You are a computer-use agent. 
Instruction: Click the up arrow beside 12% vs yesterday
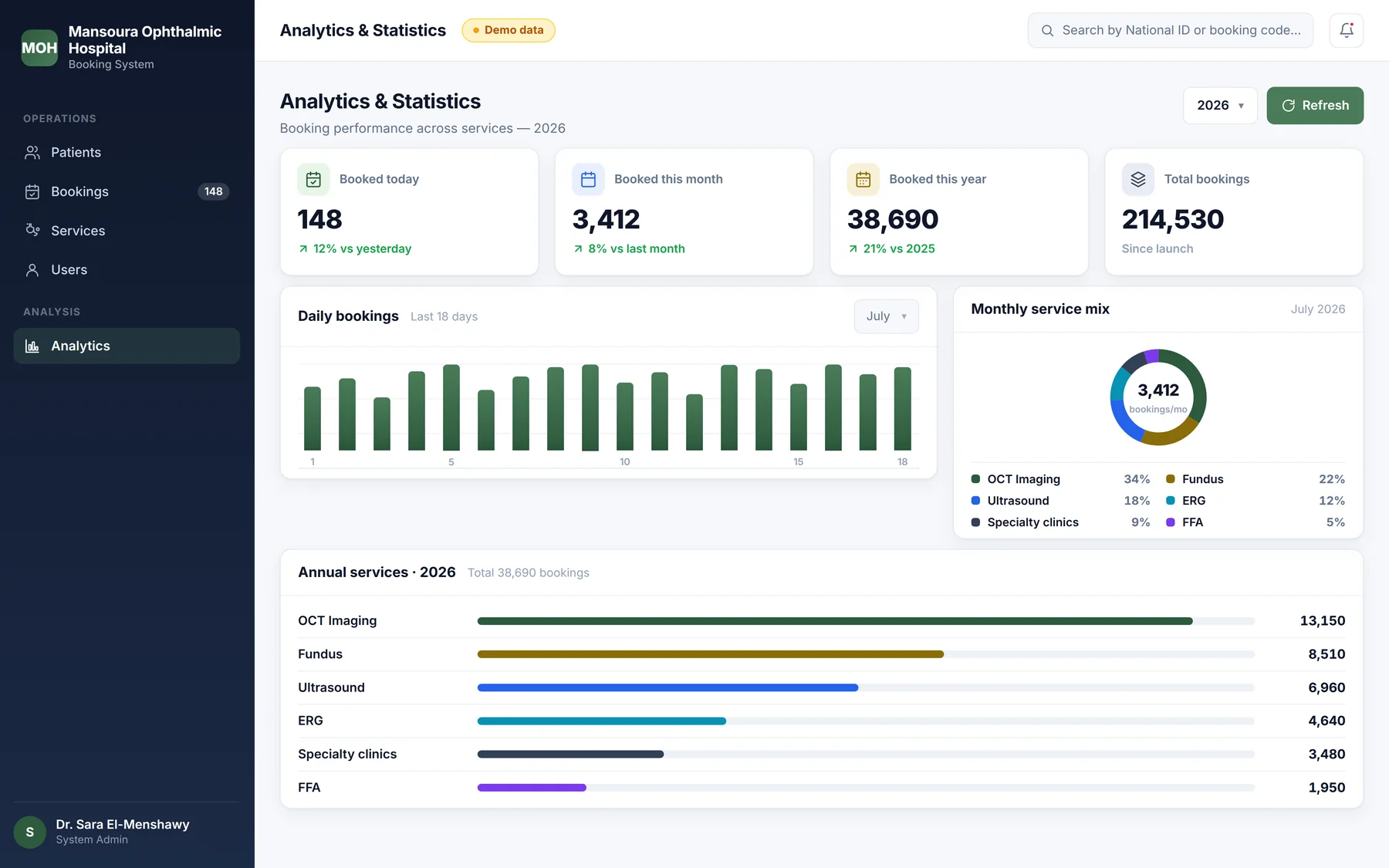click(x=303, y=249)
